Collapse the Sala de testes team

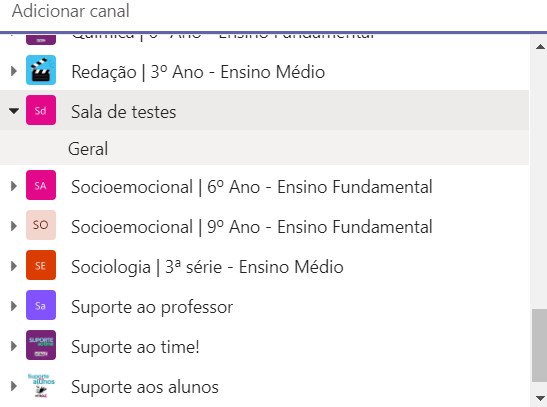coord(14,111)
